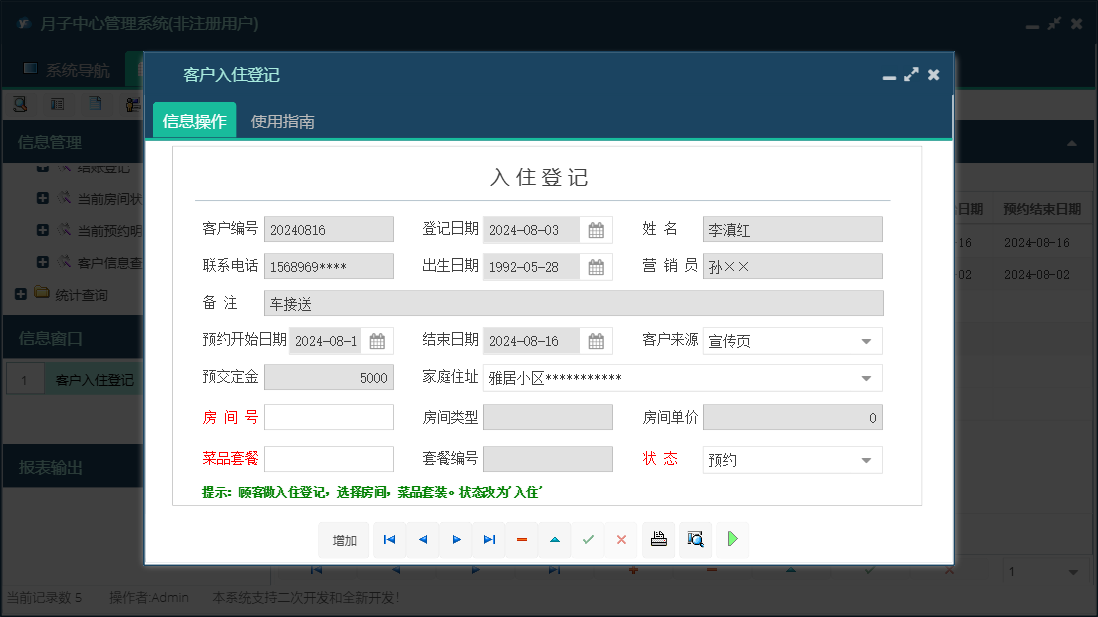Viewport: 1098px width, 617px height.
Task: Edit the record using the teal triangle icon
Action: pos(555,540)
